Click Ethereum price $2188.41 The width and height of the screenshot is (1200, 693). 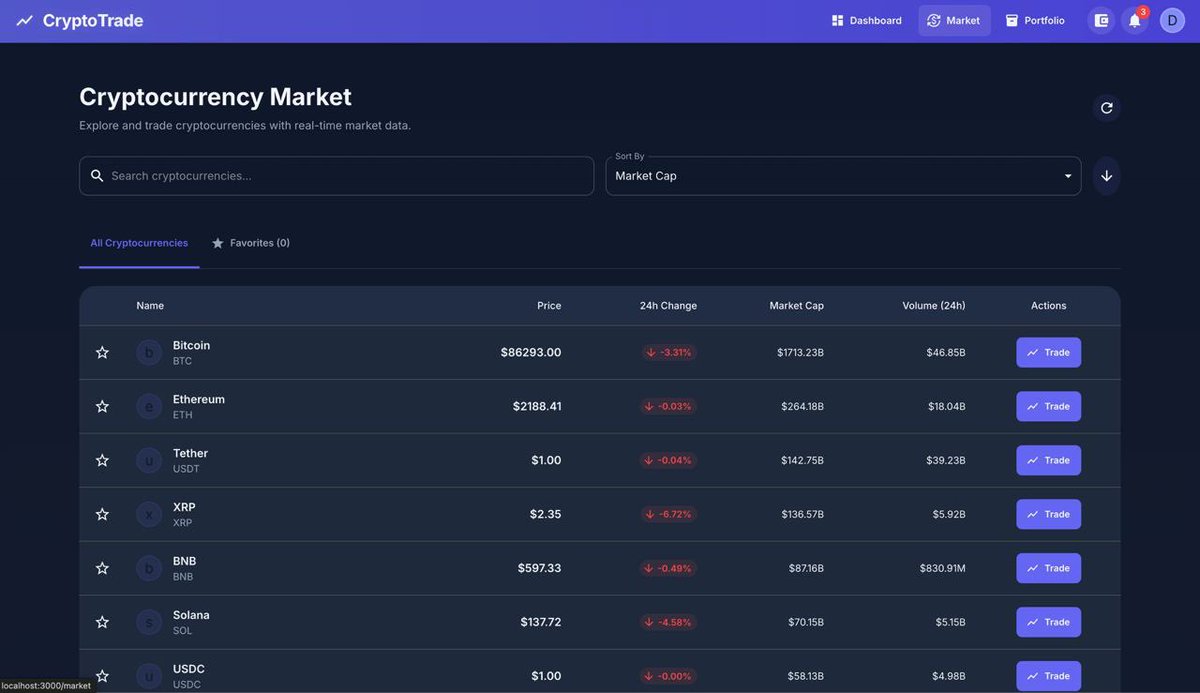pyautogui.click(x=537, y=406)
